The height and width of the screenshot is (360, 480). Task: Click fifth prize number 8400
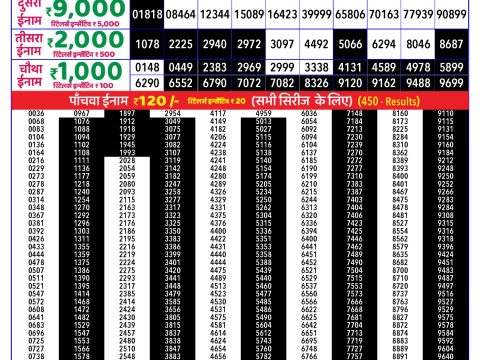coord(400,176)
